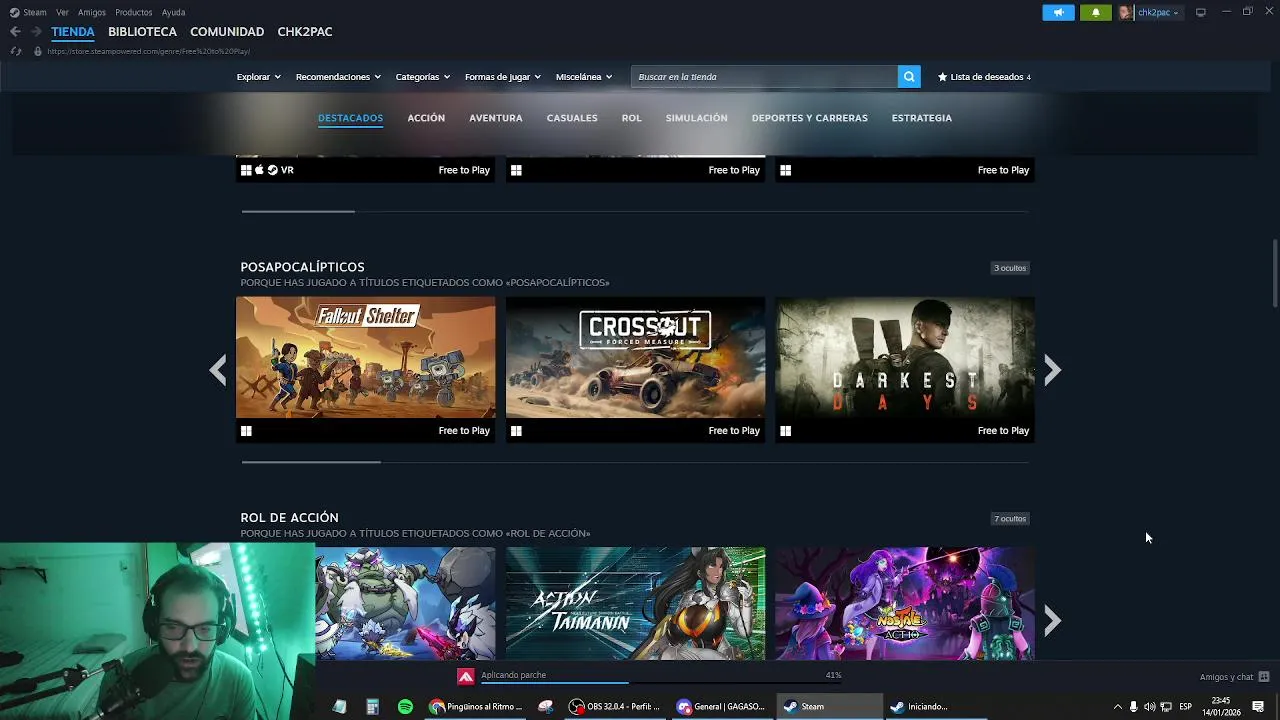Image resolution: width=1280 pixels, height=720 pixels.
Task: Click in the Buscar en la tienda field
Action: (765, 77)
